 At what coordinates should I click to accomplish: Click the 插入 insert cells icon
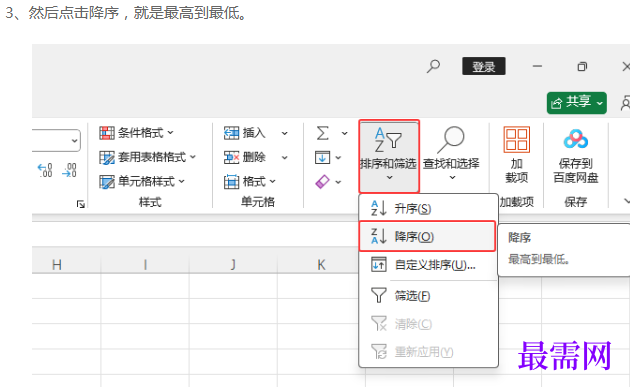coord(231,133)
